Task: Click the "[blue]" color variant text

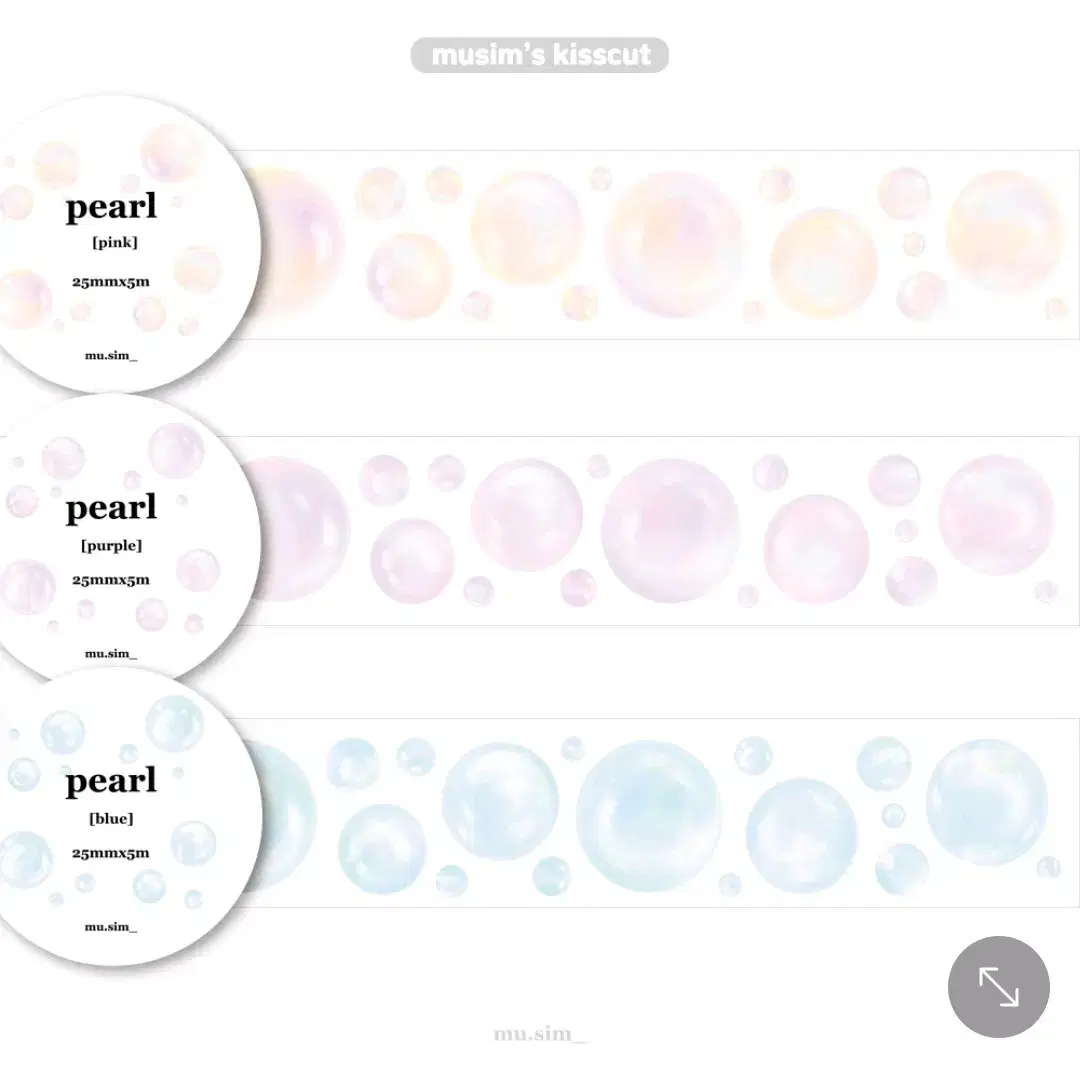Action: pyautogui.click(x=111, y=819)
